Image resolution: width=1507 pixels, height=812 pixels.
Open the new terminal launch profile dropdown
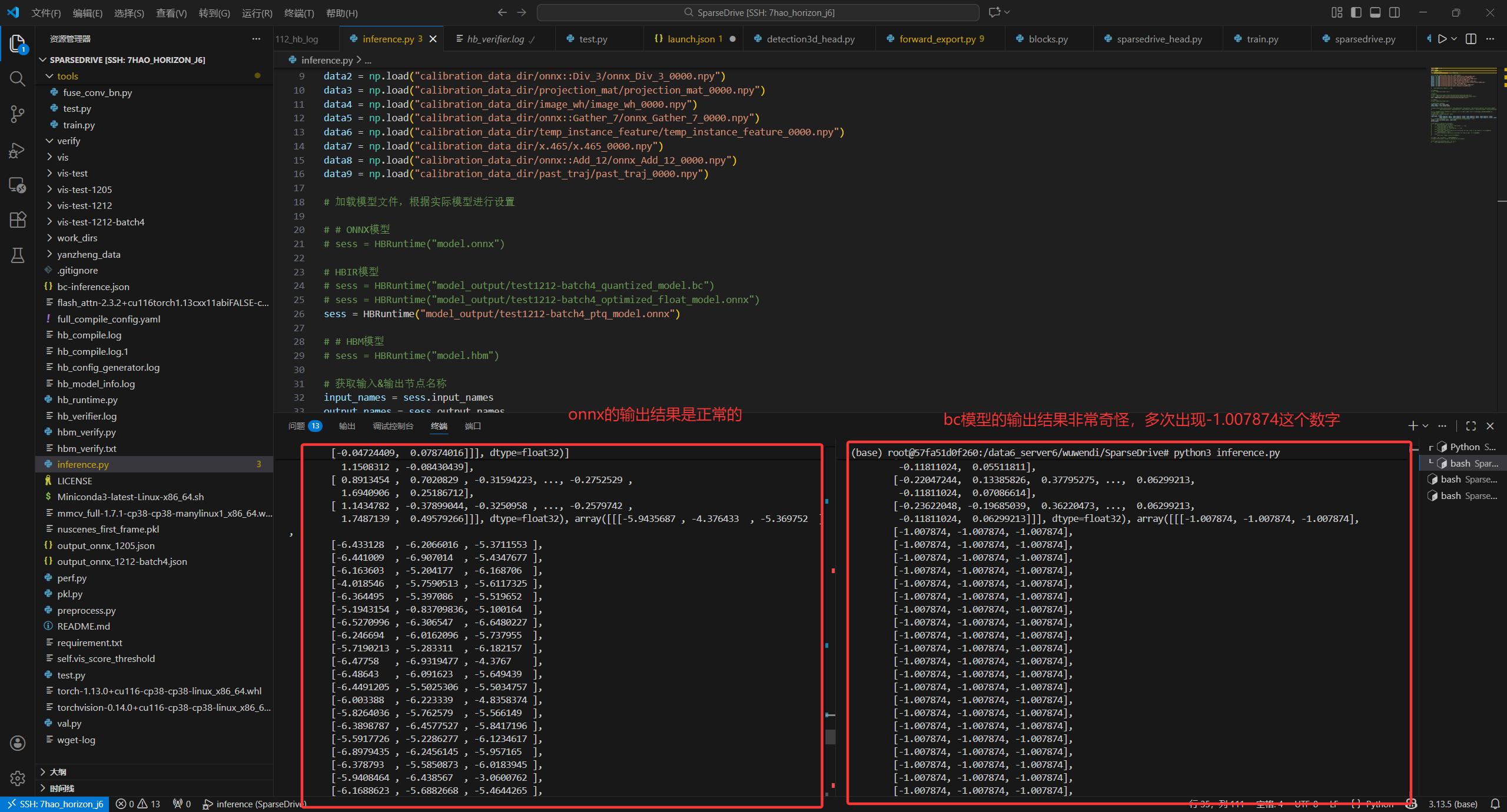1426,425
